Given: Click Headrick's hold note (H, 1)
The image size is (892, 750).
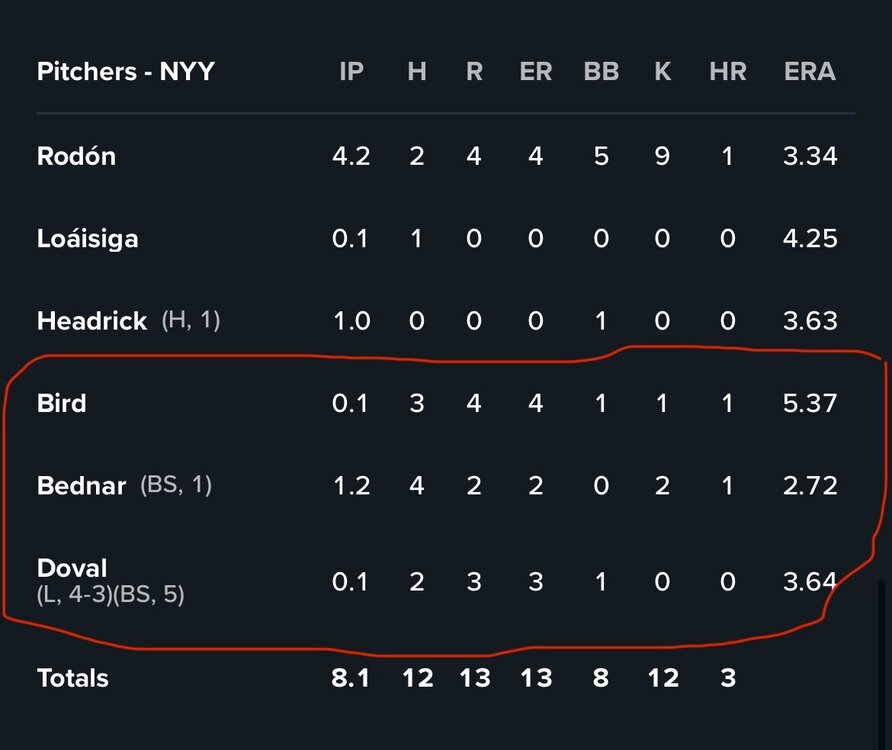Looking at the screenshot, I should tap(191, 321).
